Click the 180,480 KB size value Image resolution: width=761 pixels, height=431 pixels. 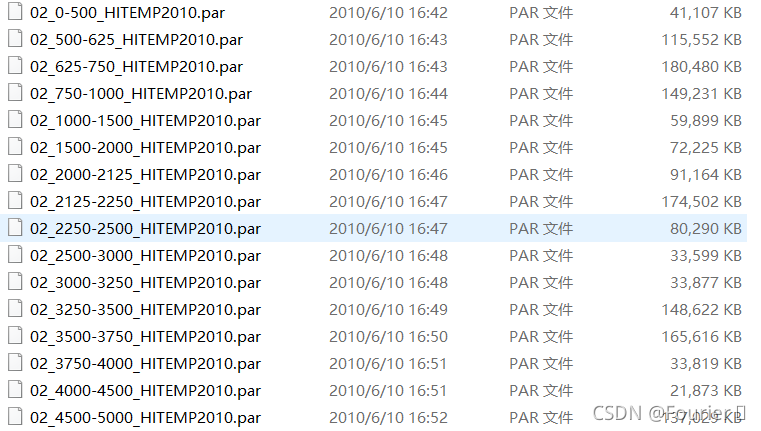point(701,66)
